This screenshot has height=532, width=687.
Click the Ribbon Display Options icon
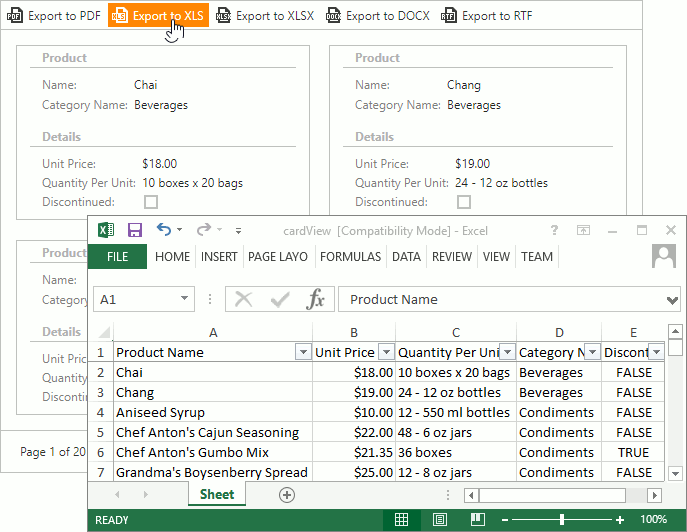pyautogui.click(x=583, y=230)
